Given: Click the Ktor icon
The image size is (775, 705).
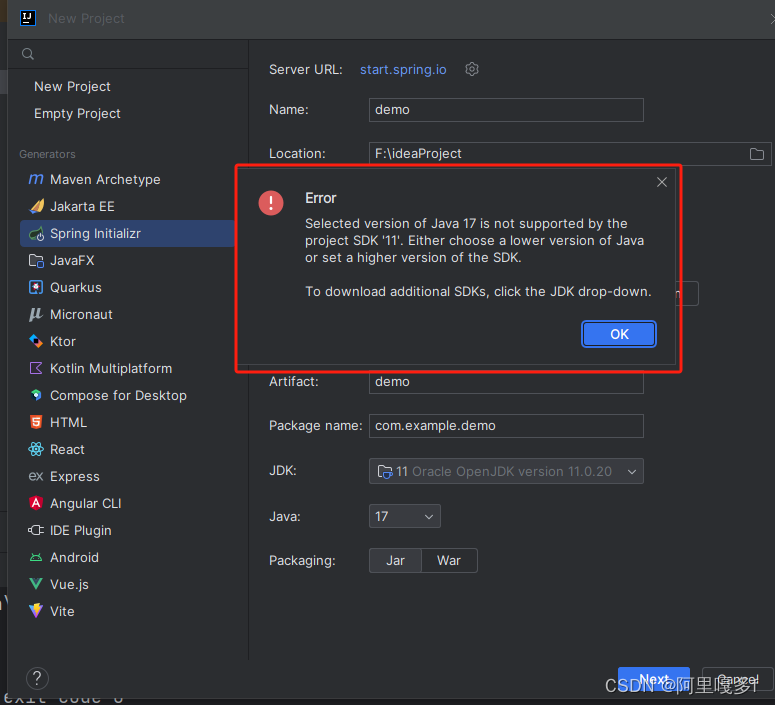Looking at the screenshot, I should pyautogui.click(x=36, y=341).
